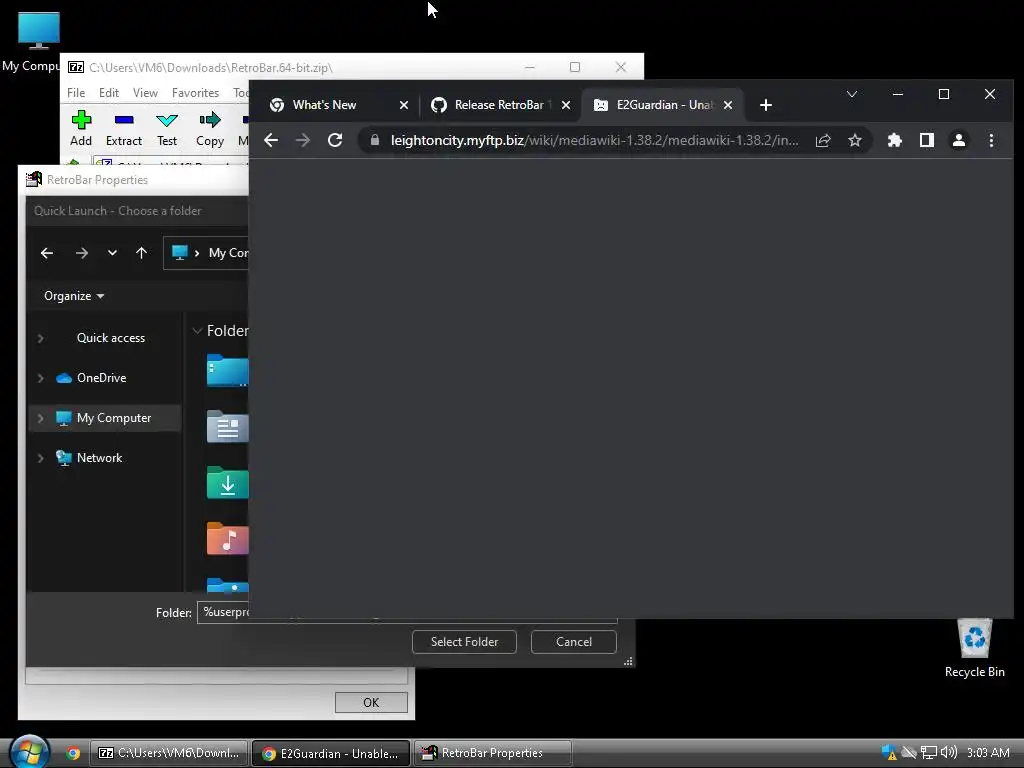
Task: Open 7-Zip View menu
Action: tap(145, 93)
